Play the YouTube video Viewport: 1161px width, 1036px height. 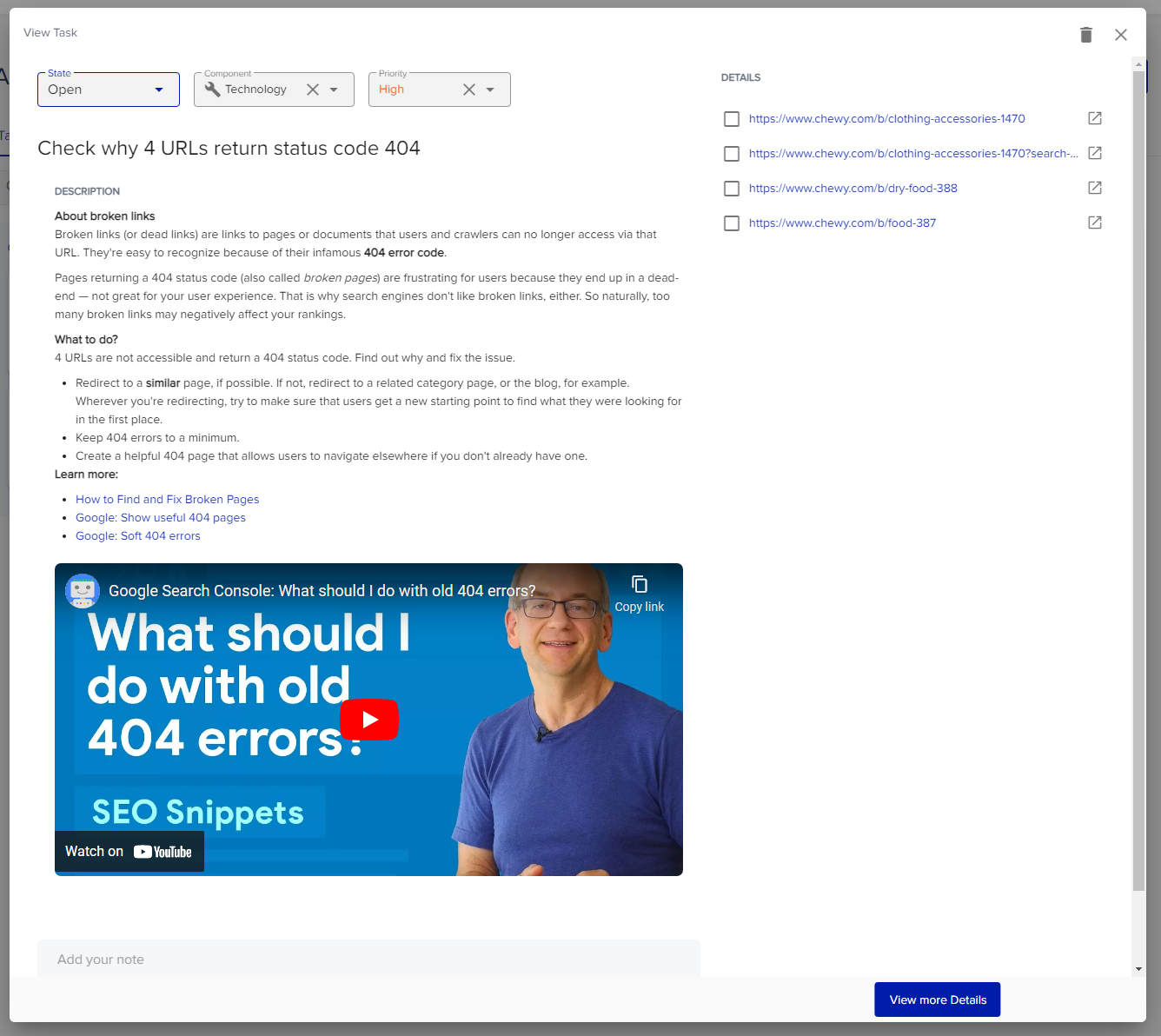(x=369, y=720)
